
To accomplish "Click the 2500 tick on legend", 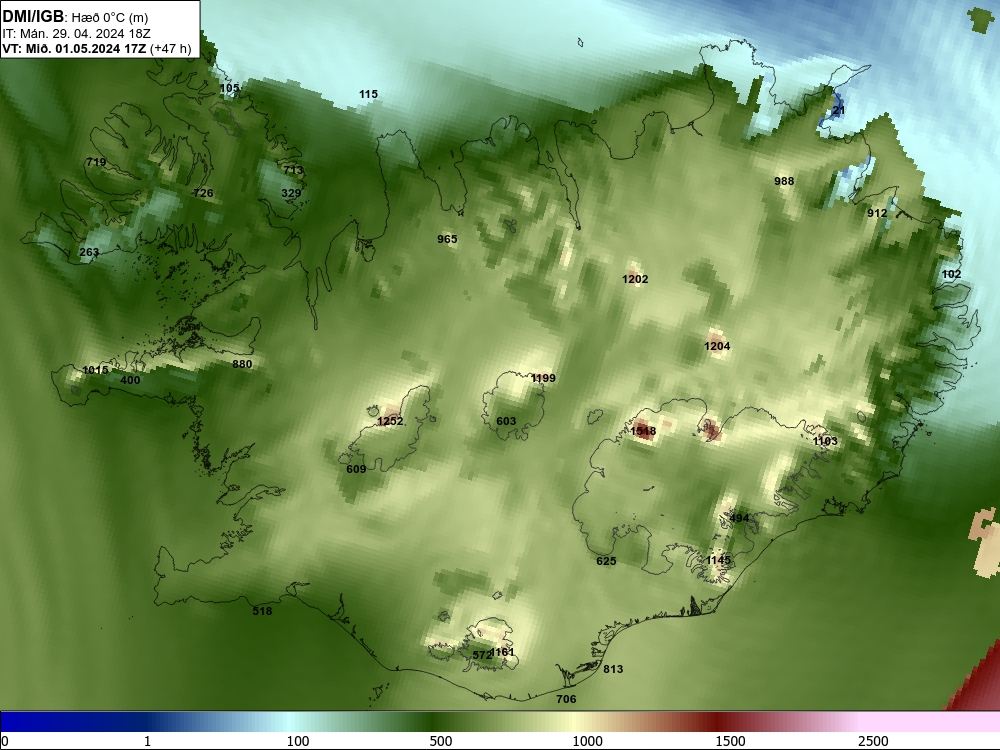I will click(x=873, y=741).
